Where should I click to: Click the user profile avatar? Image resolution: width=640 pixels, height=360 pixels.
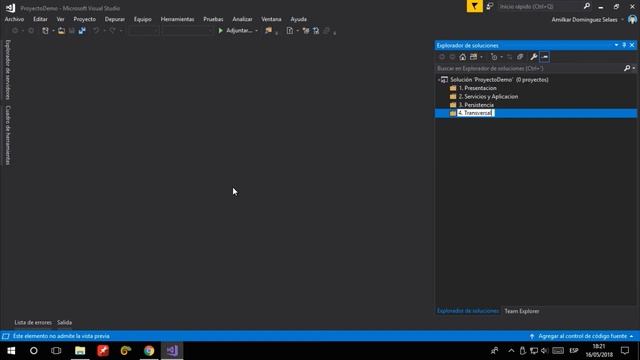(632, 19)
